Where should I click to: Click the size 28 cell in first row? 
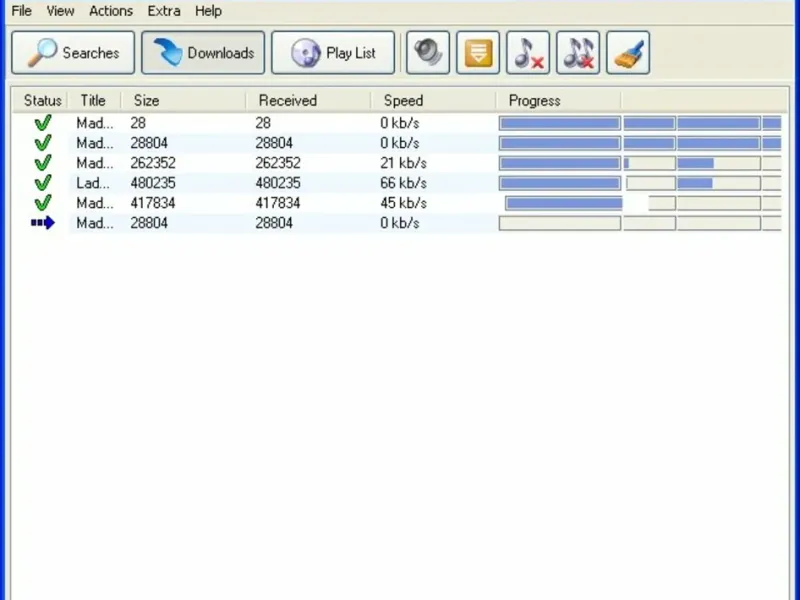pyautogui.click(x=138, y=123)
